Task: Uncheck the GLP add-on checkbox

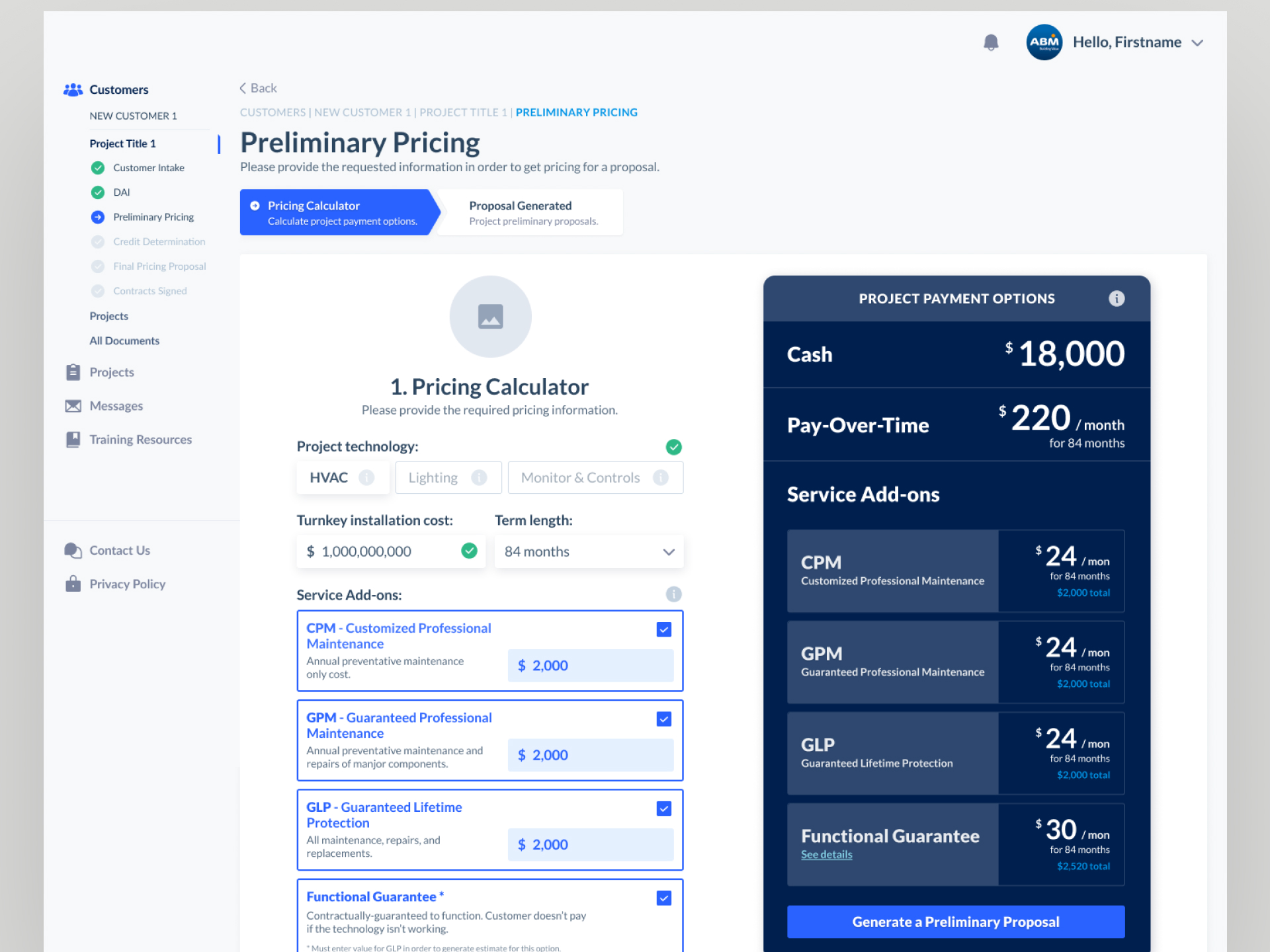Action: coord(664,809)
